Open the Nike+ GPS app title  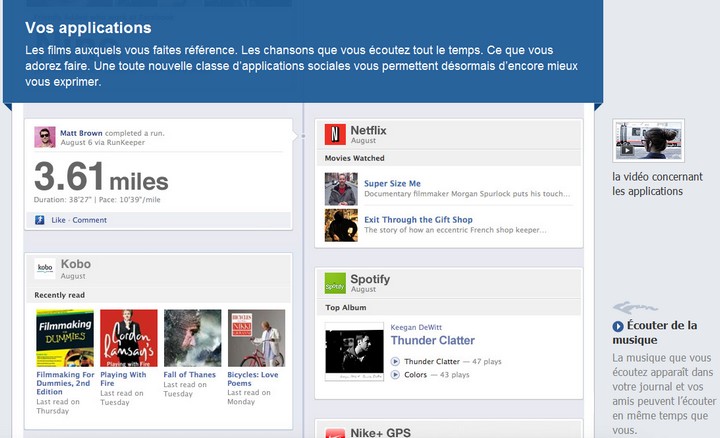pyautogui.click(x=381, y=432)
